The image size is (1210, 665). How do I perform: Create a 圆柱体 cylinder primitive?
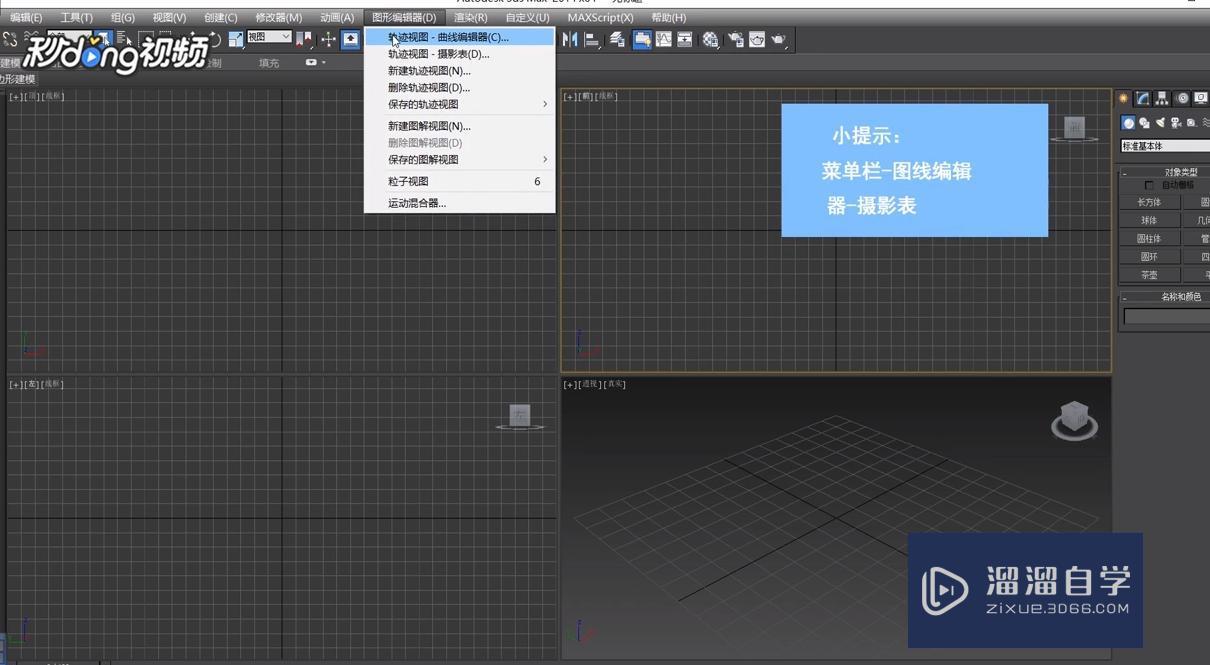pyautogui.click(x=1149, y=238)
